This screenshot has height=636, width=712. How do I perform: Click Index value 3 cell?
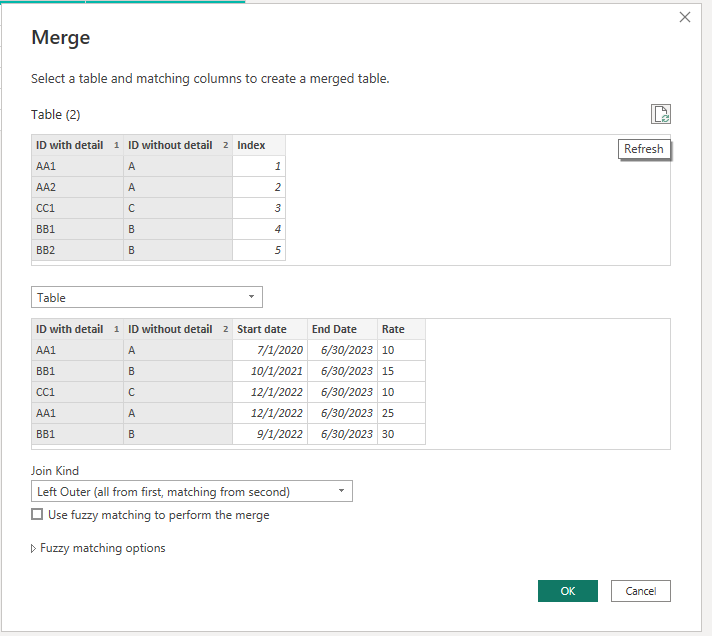click(259, 208)
